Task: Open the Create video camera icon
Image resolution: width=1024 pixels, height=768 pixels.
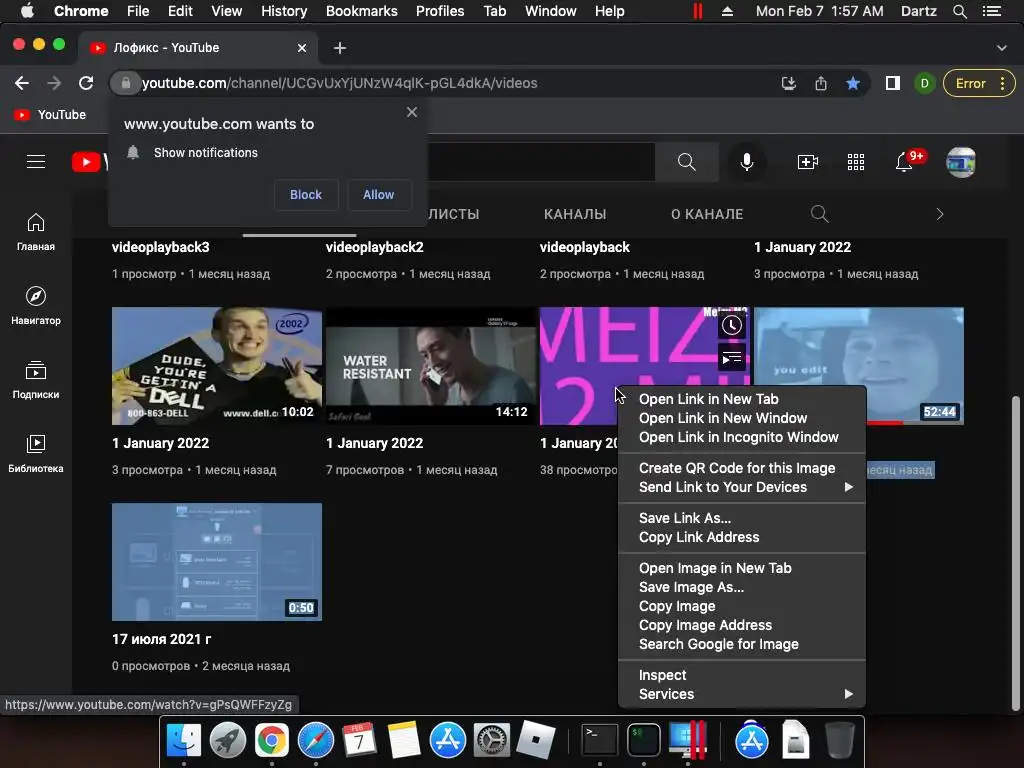Action: click(x=807, y=161)
